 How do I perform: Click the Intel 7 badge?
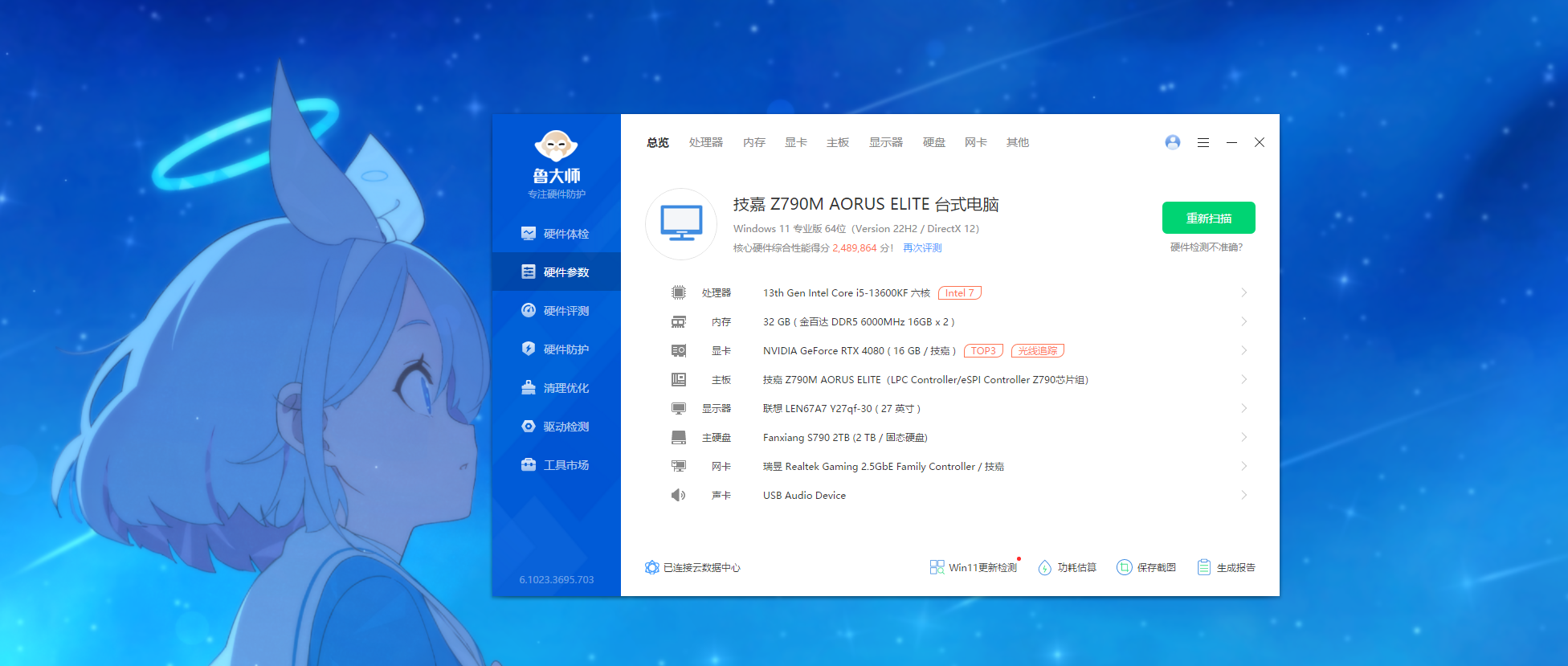click(960, 293)
